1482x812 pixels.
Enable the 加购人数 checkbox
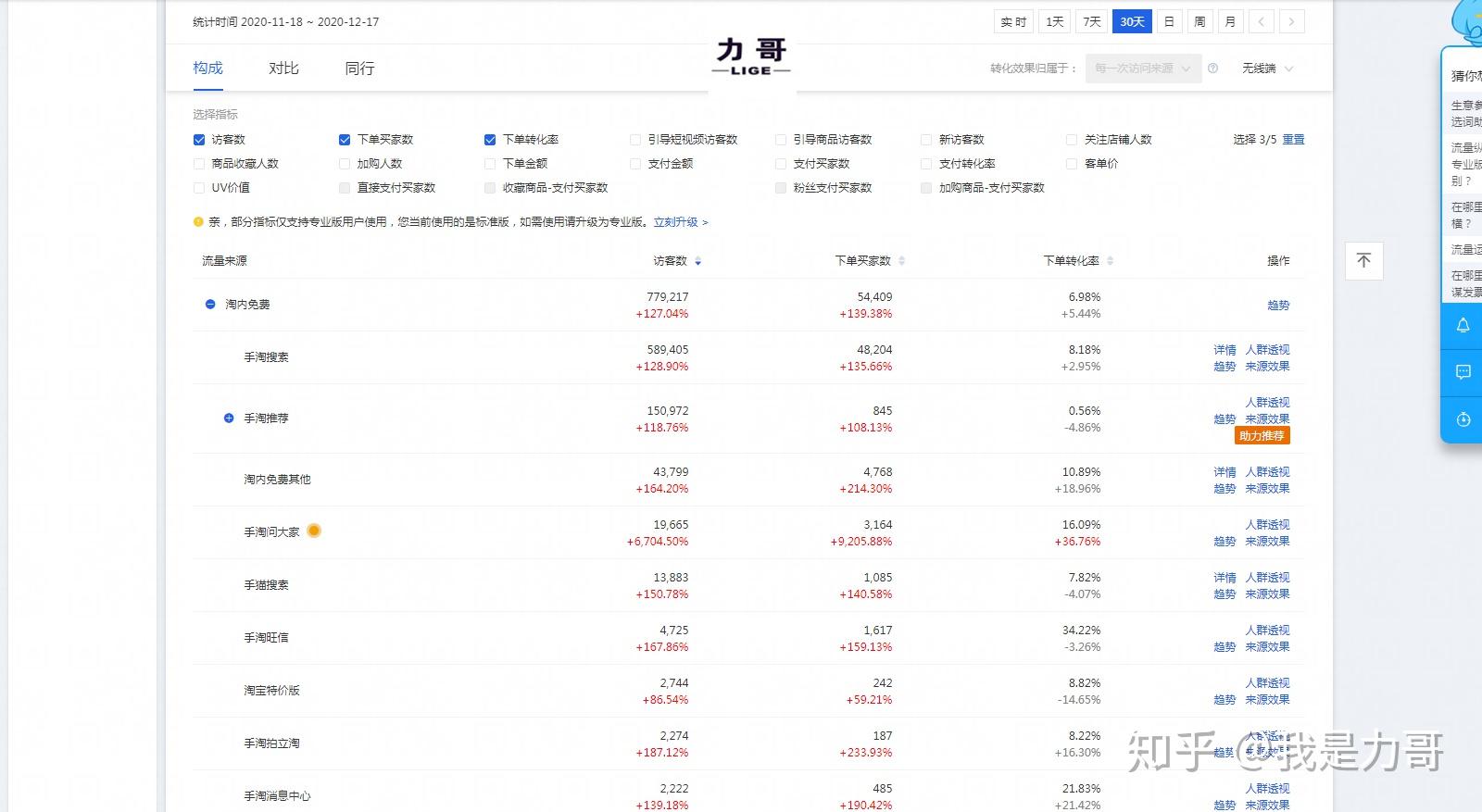click(x=345, y=164)
